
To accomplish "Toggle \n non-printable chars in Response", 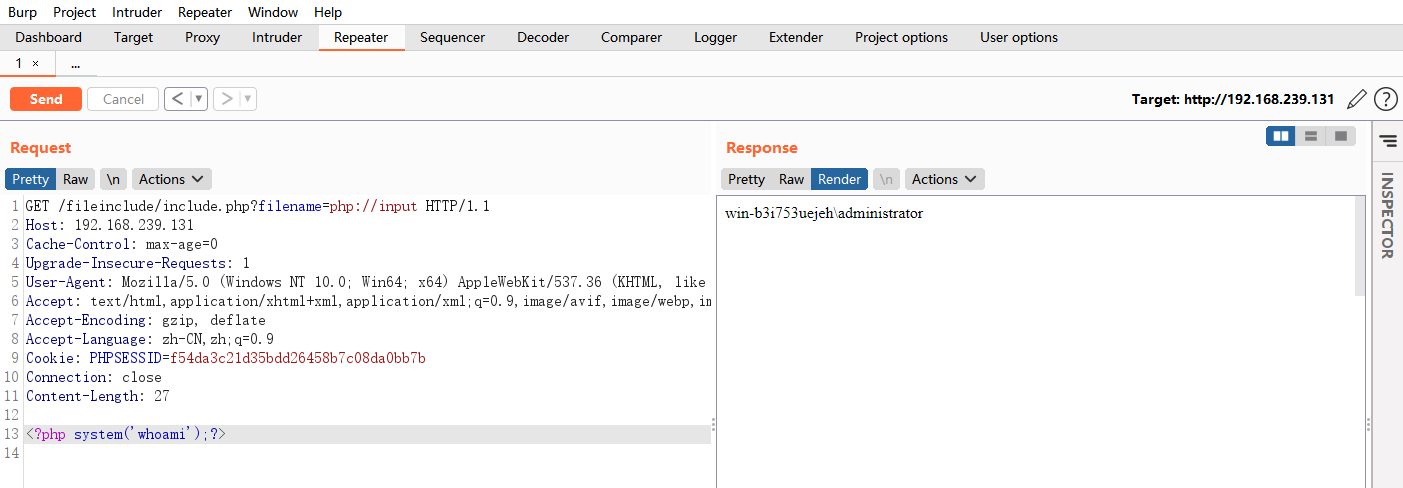I will 886,179.
